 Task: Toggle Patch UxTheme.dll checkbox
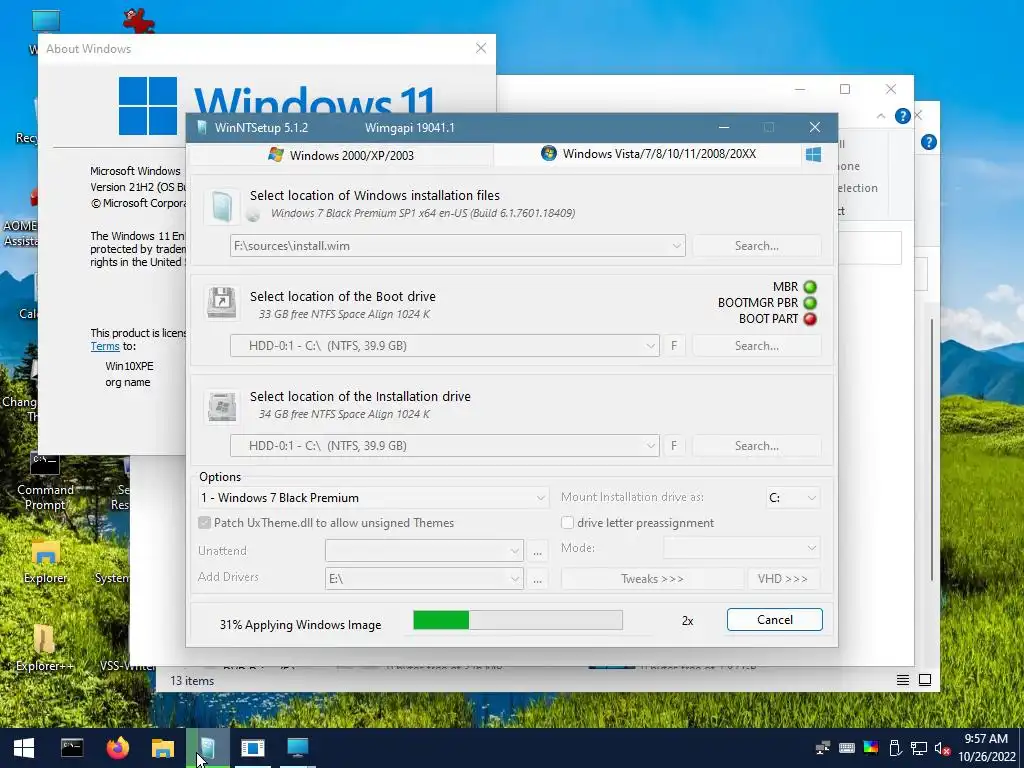204,522
